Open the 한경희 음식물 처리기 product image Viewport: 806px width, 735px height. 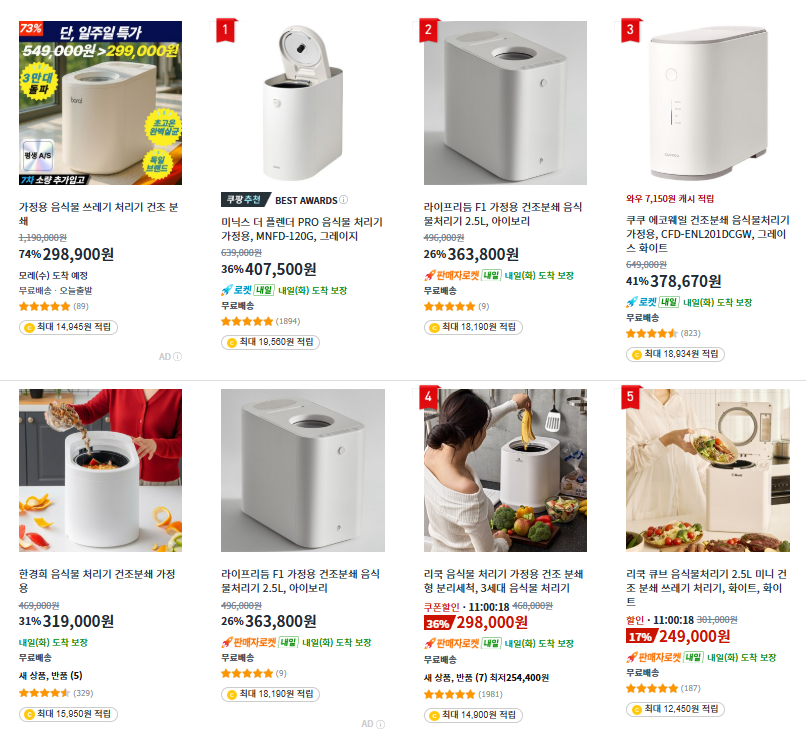100,470
